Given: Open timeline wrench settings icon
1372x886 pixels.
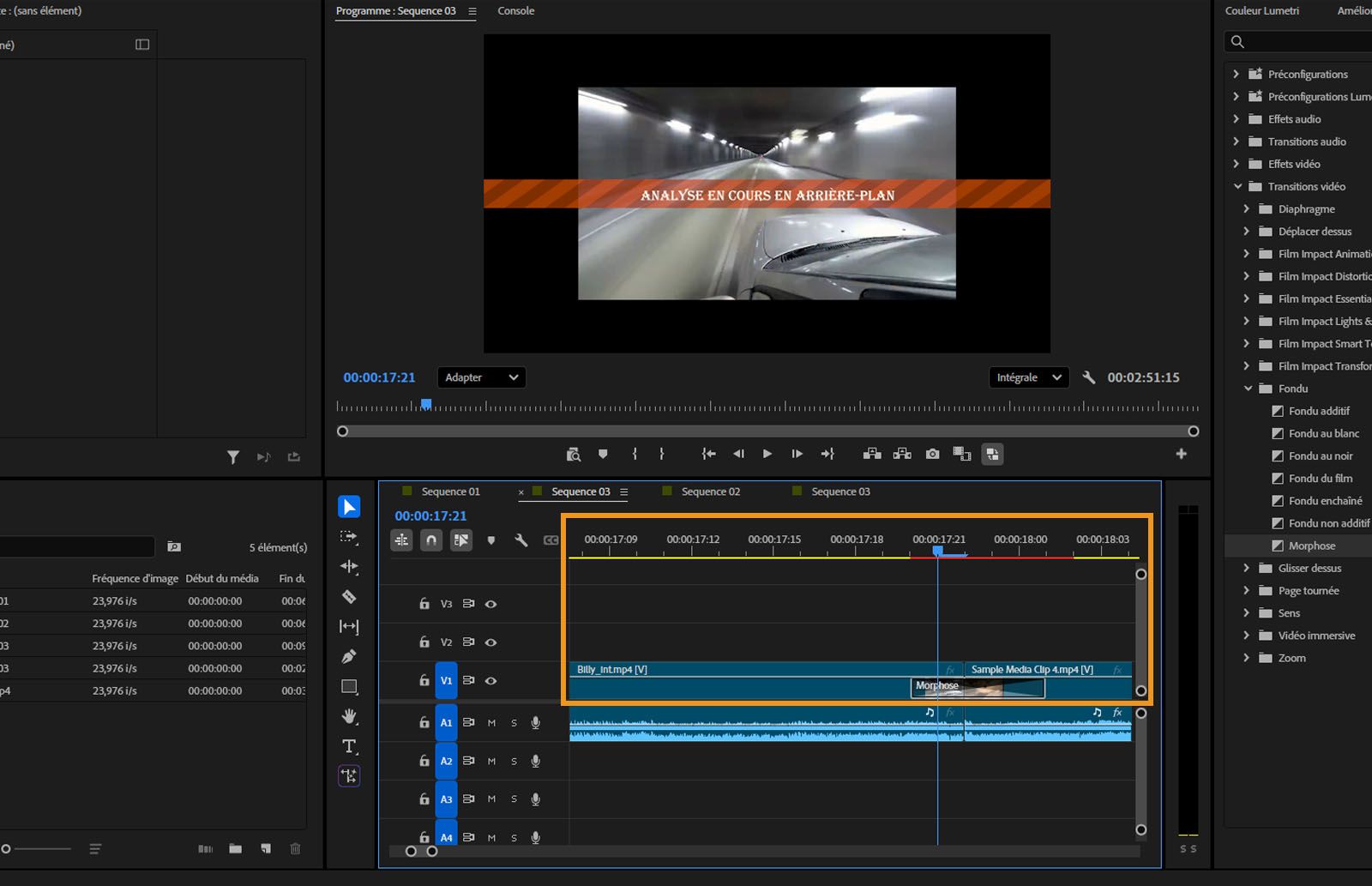Looking at the screenshot, I should point(521,540).
